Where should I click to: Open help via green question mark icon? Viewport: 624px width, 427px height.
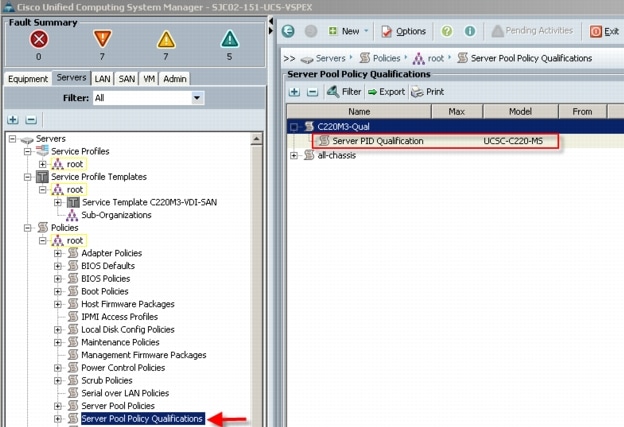click(447, 31)
